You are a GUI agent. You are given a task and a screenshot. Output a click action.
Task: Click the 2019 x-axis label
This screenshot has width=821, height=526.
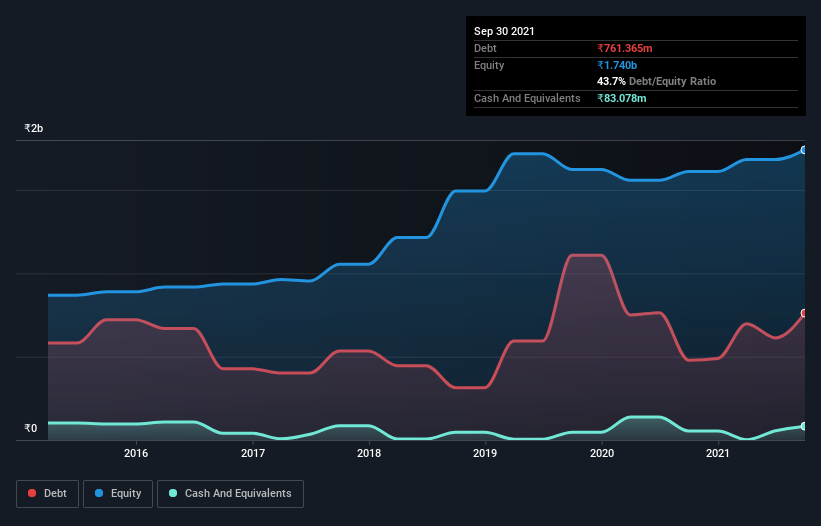[485, 453]
